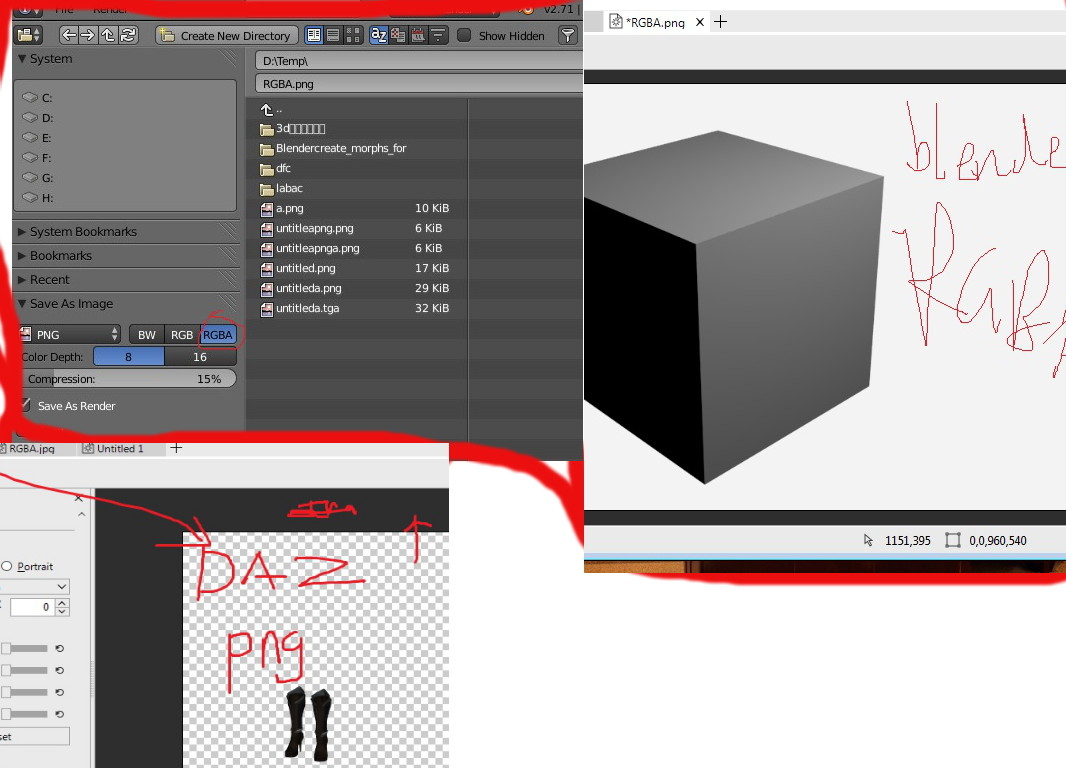Go back to previous folder in Blender
1066x768 pixels.
tap(69, 35)
